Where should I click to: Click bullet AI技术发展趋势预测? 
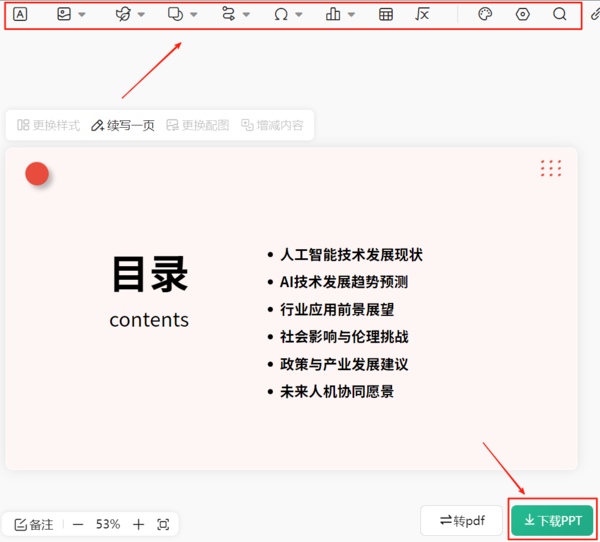(344, 282)
